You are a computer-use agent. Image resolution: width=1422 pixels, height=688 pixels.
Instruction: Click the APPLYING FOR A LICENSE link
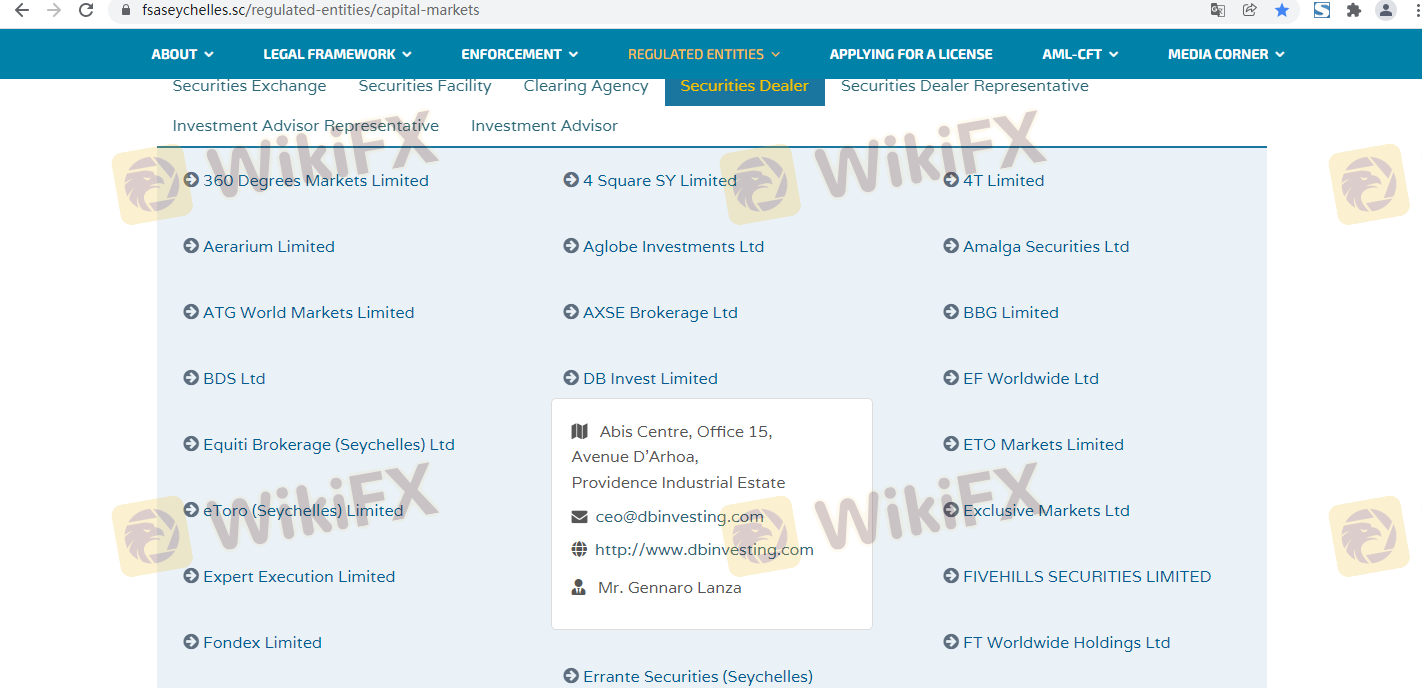click(x=911, y=54)
